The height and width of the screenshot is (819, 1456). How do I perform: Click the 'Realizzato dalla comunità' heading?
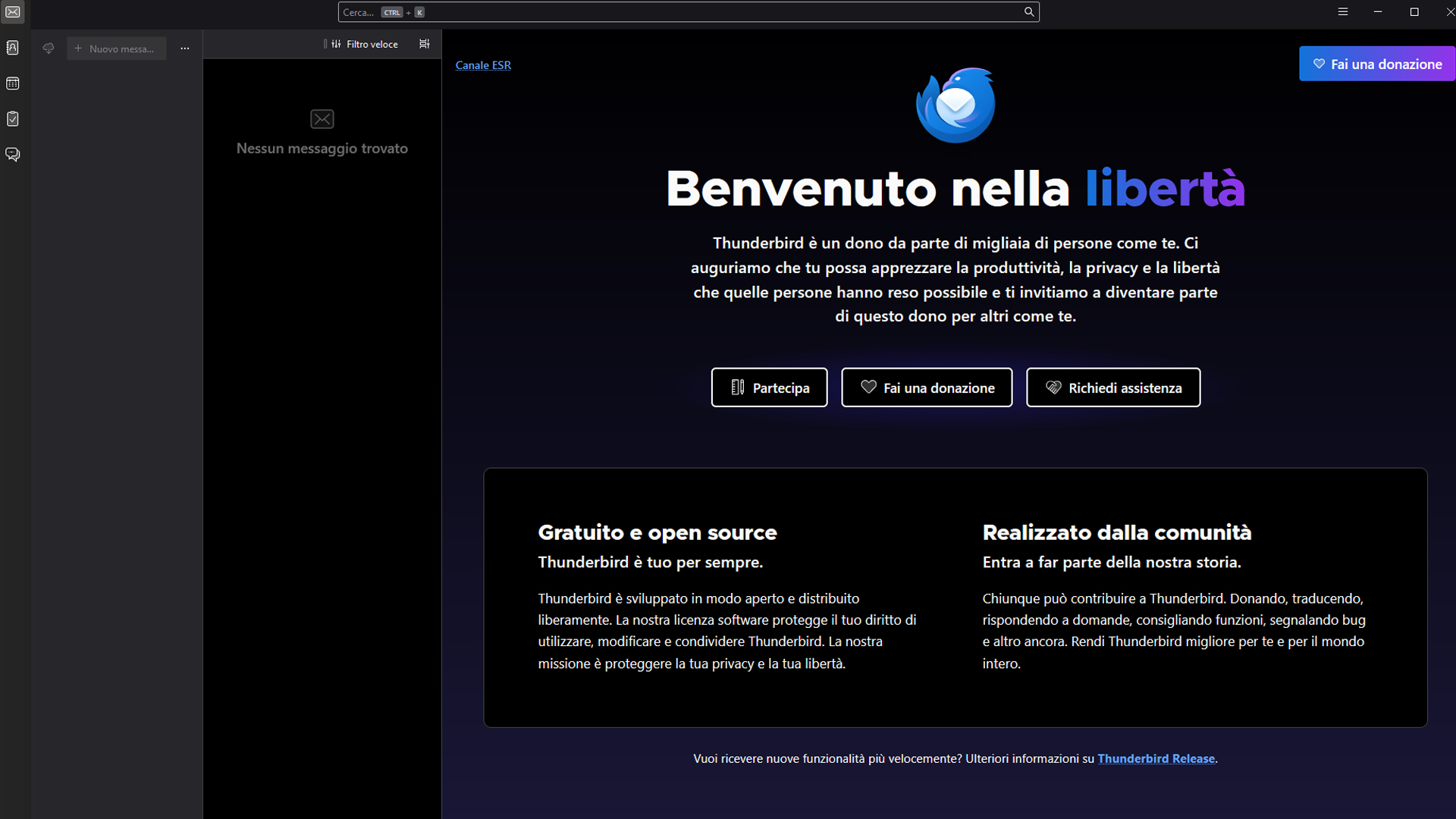[x=1117, y=532]
